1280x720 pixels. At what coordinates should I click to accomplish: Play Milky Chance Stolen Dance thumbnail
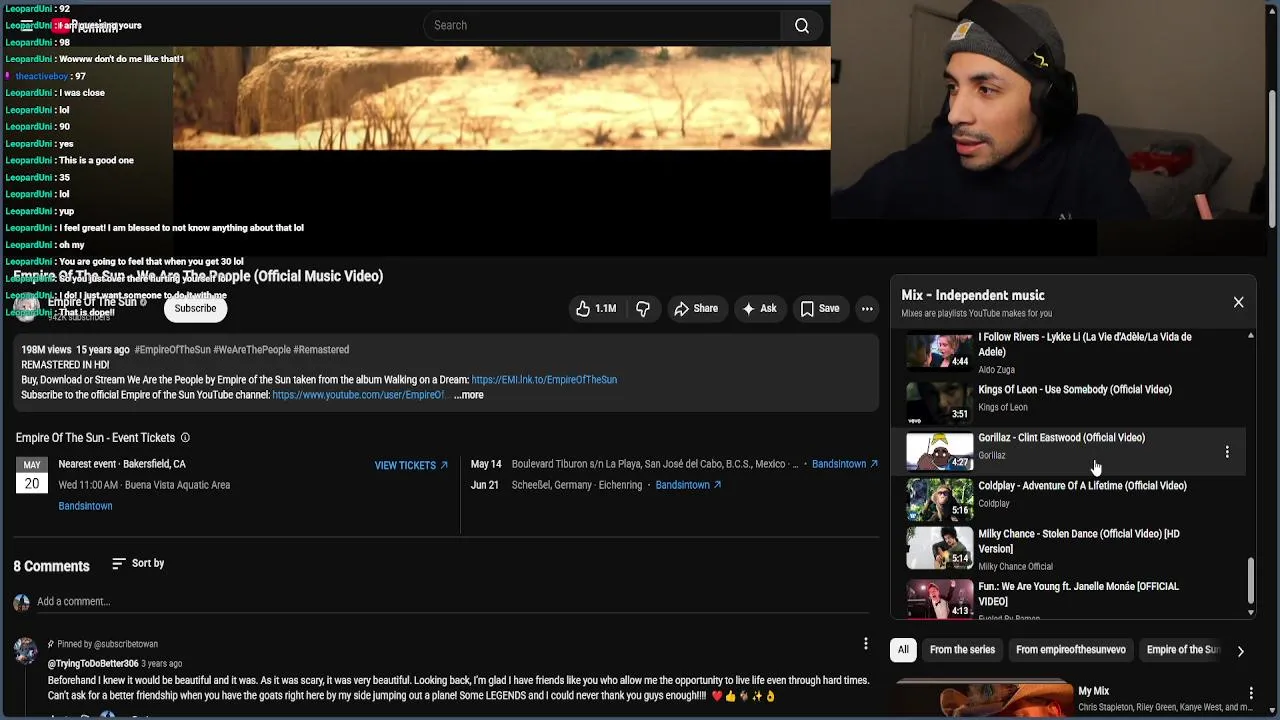(x=939, y=547)
